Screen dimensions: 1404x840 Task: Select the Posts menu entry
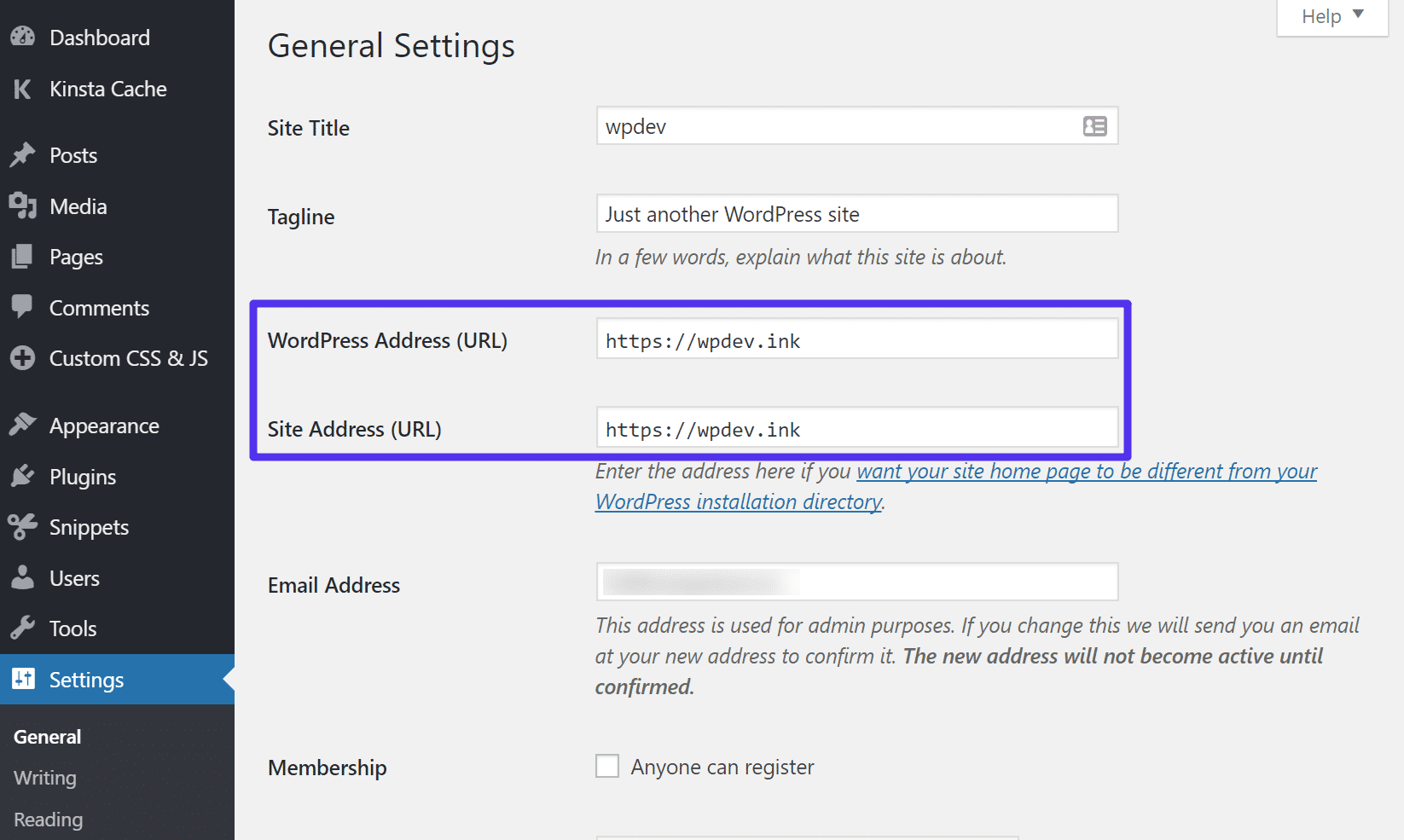[x=73, y=154]
